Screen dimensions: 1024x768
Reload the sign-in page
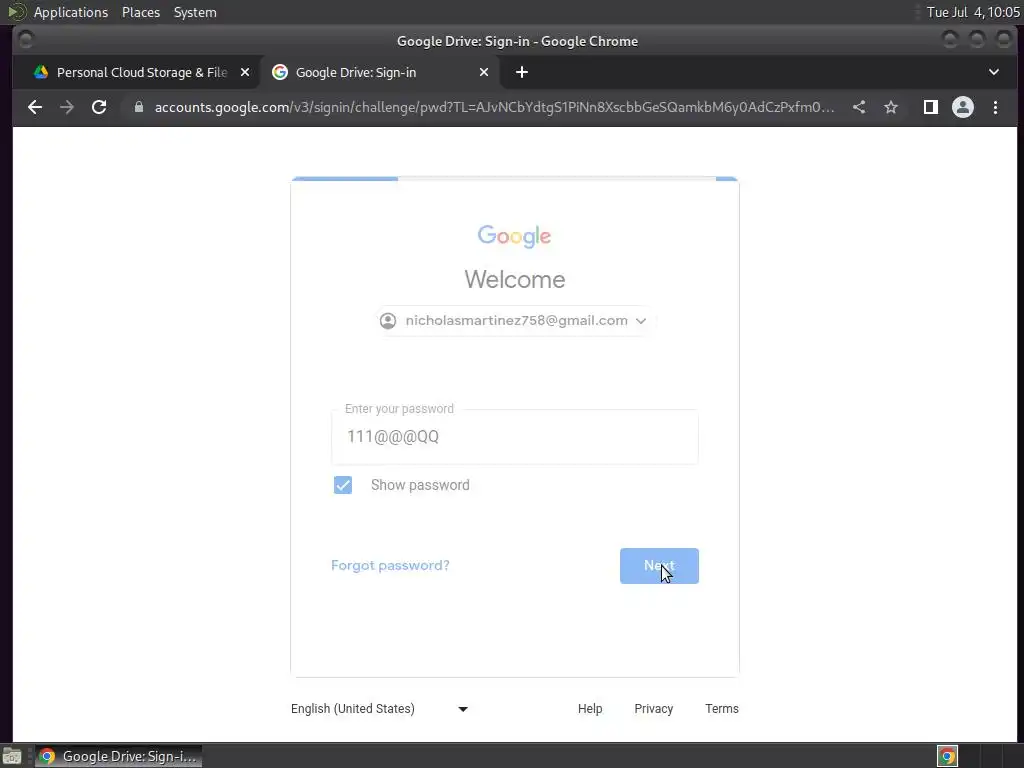tap(99, 107)
